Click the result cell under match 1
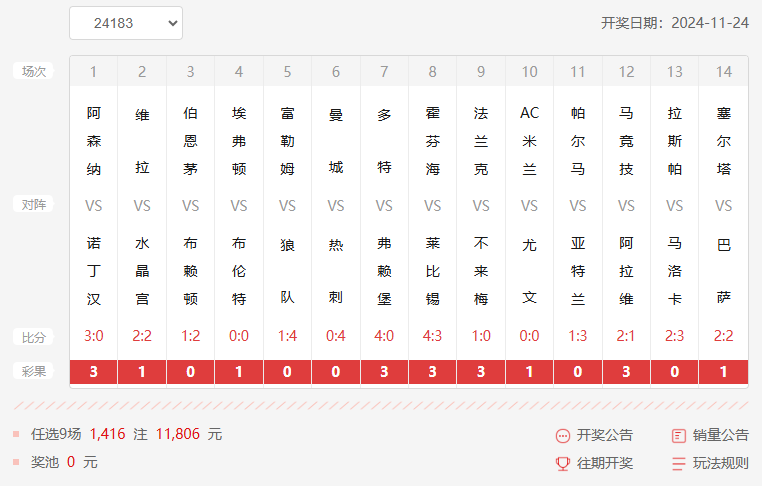The image size is (762, 486). click(x=93, y=372)
